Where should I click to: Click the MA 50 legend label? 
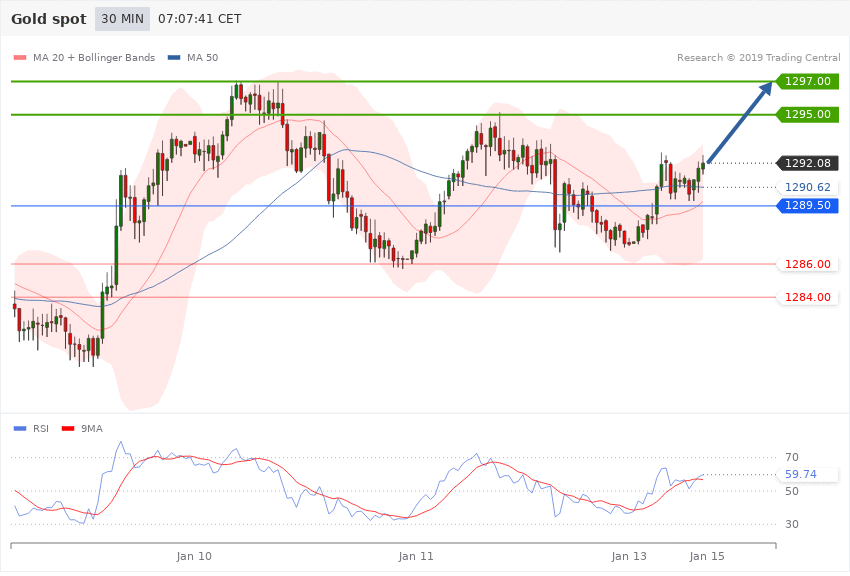202,57
